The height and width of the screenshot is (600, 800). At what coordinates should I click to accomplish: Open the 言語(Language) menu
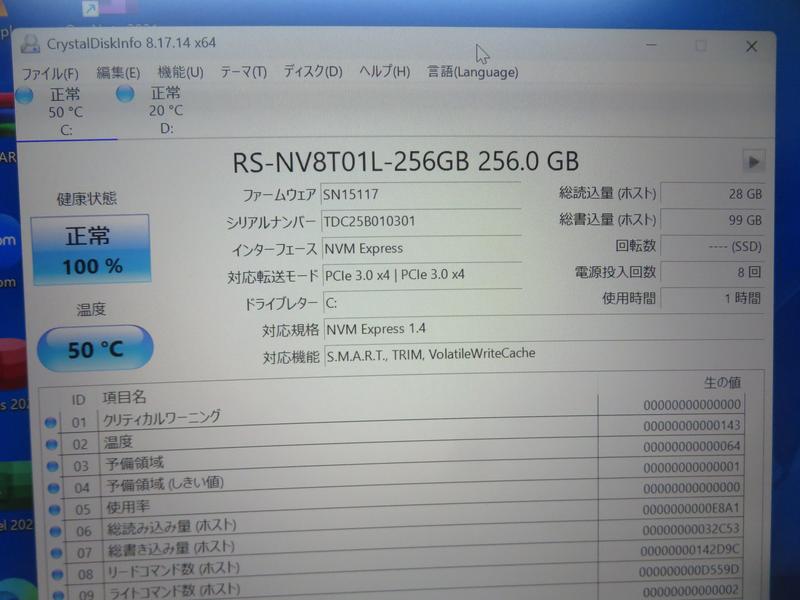click(472, 72)
